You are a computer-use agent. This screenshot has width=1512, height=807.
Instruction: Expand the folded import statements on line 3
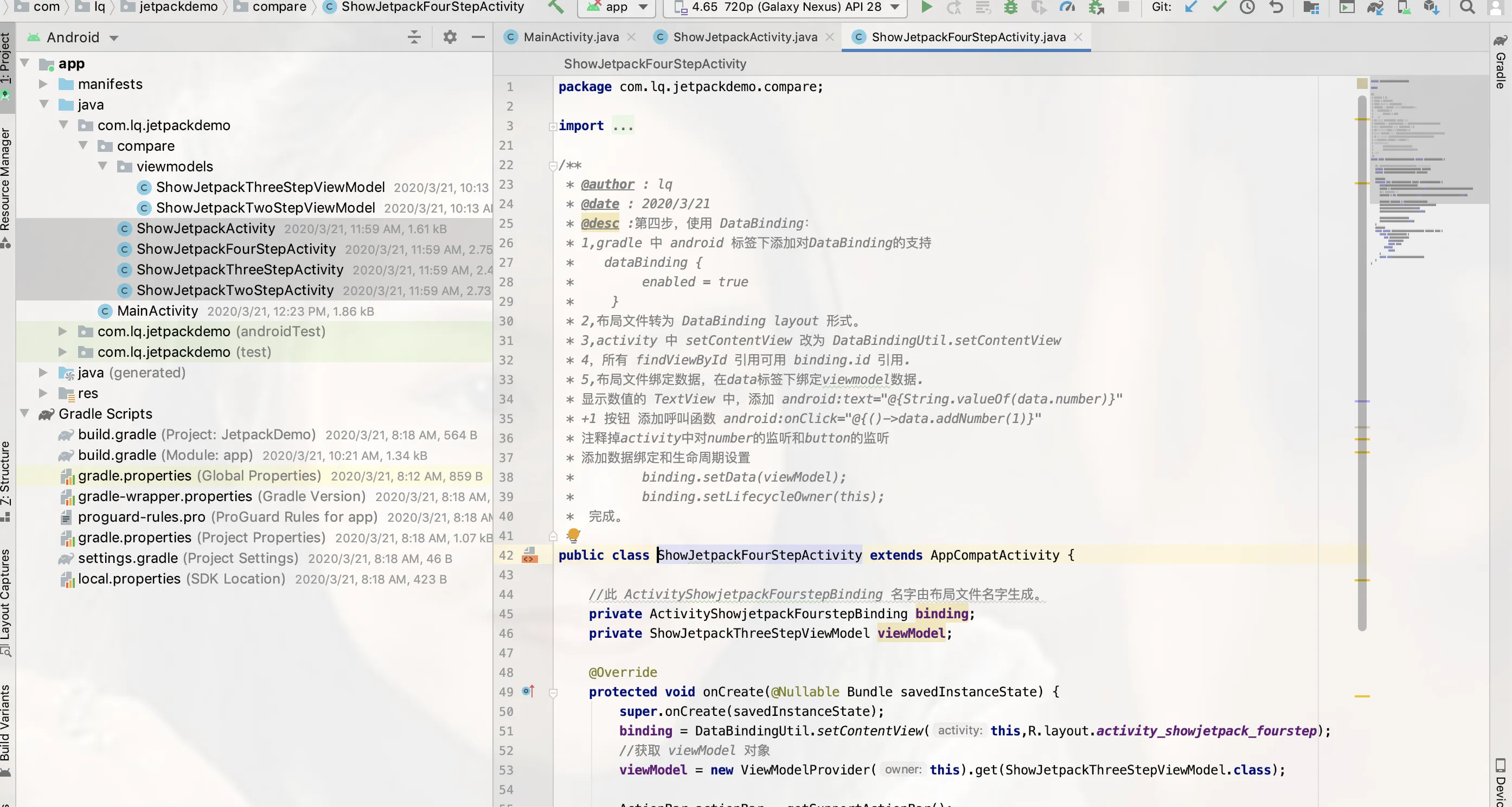553,126
